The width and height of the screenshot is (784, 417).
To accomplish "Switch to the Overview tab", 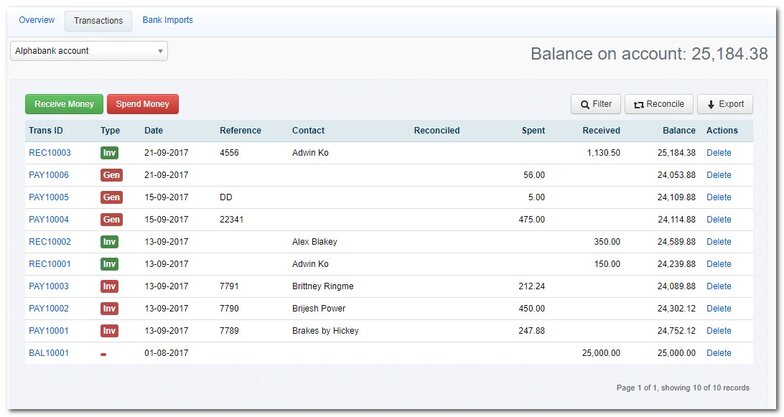I will [x=37, y=20].
